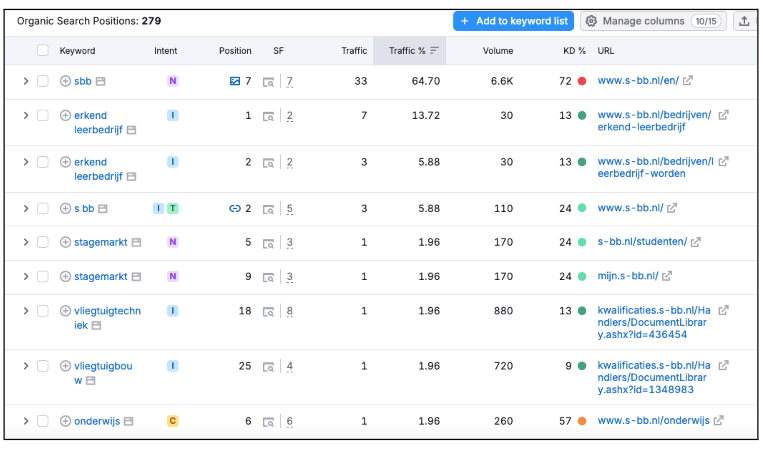Open external link icon for s-bb.nl/studenten/
The image size is (763, 449).
pos(695,242)
